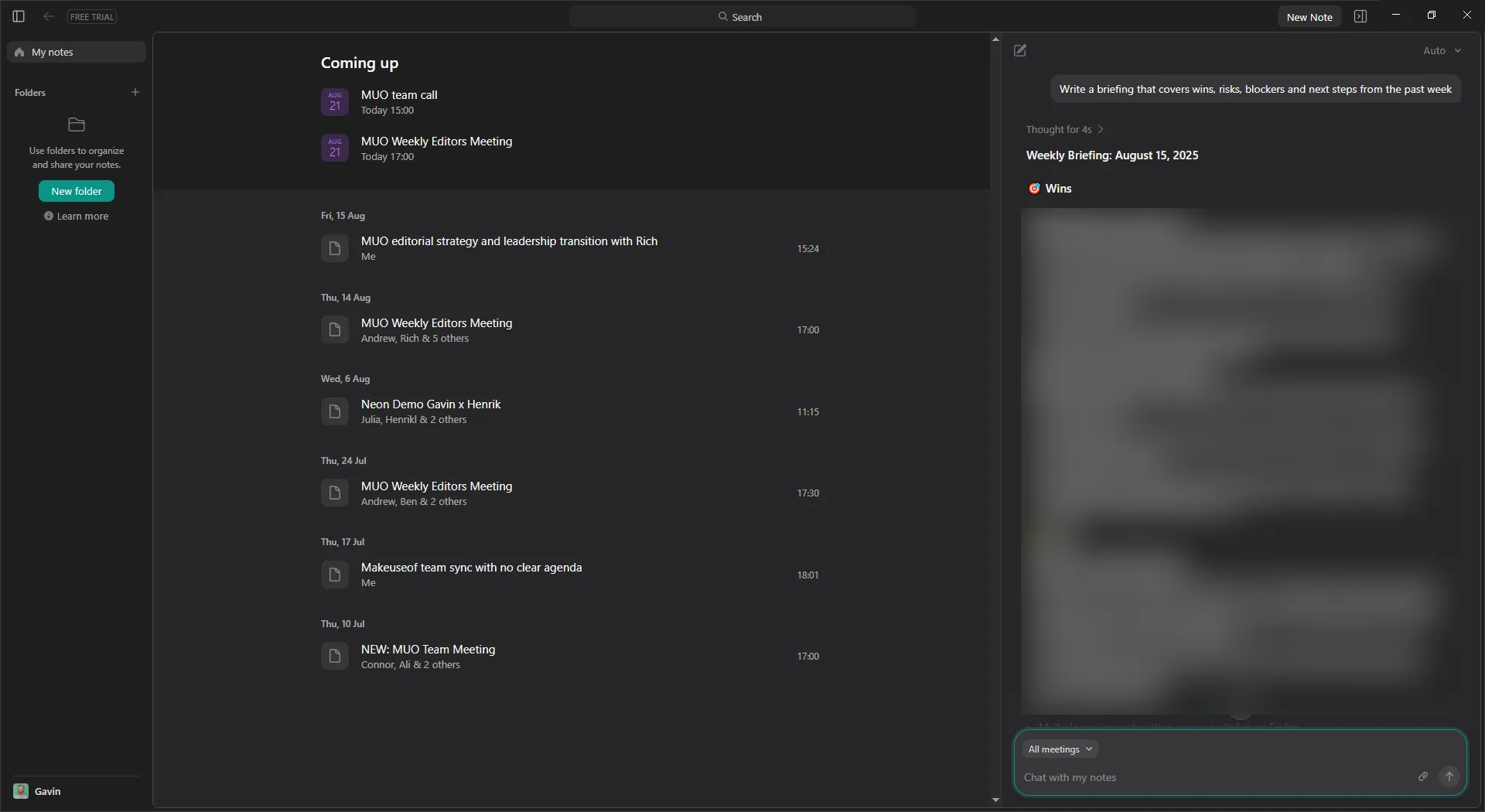Viewport: 1485px width, 812px height.
Task: Open the compose note icon in the briefing panel
Action: [1020, 50]
